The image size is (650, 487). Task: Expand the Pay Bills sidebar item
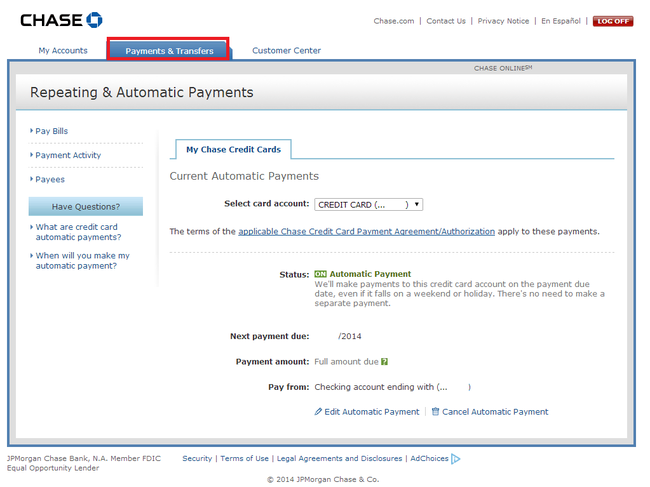tap(51, 131)
